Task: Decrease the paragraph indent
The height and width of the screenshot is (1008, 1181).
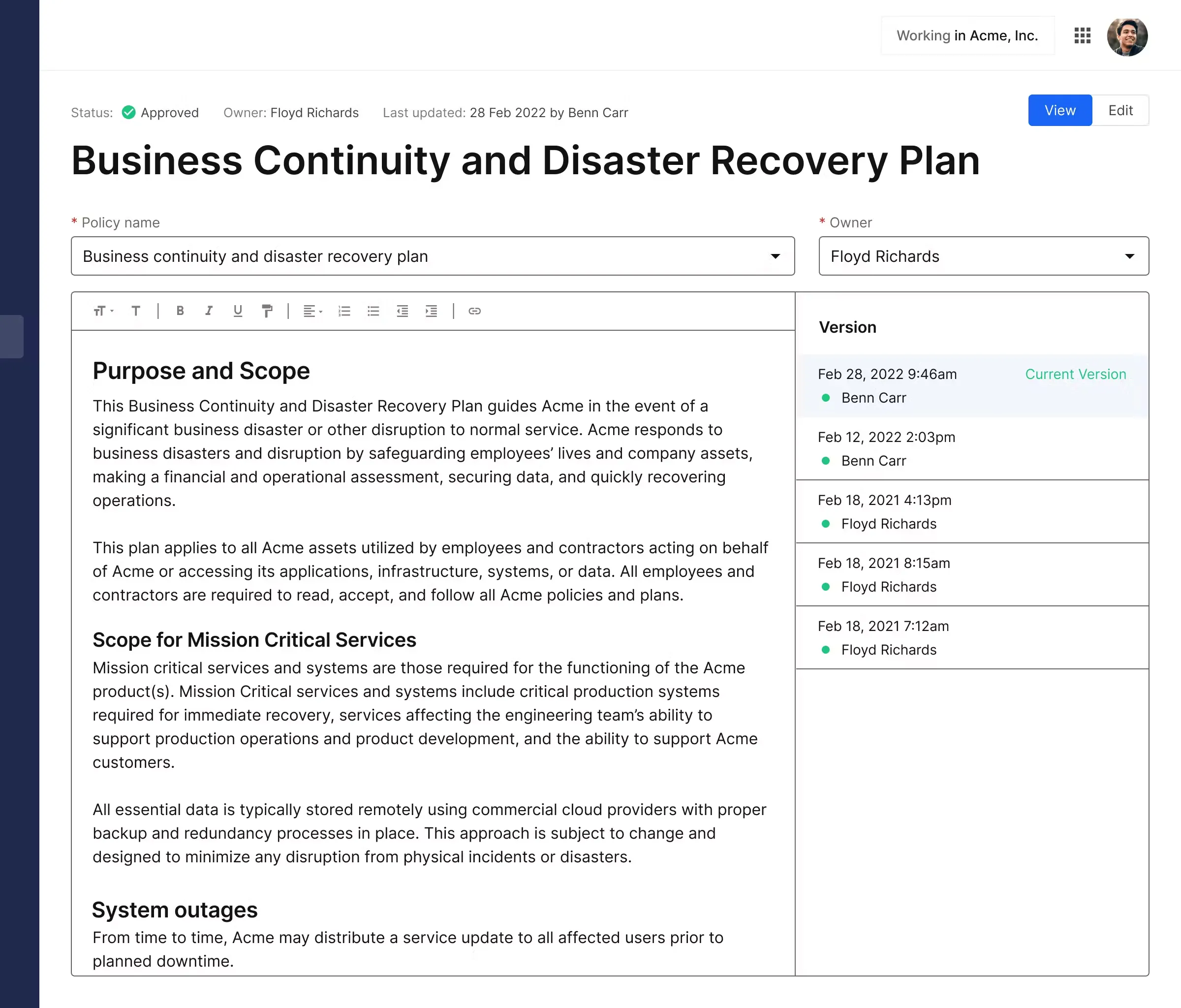Action: 403,311
